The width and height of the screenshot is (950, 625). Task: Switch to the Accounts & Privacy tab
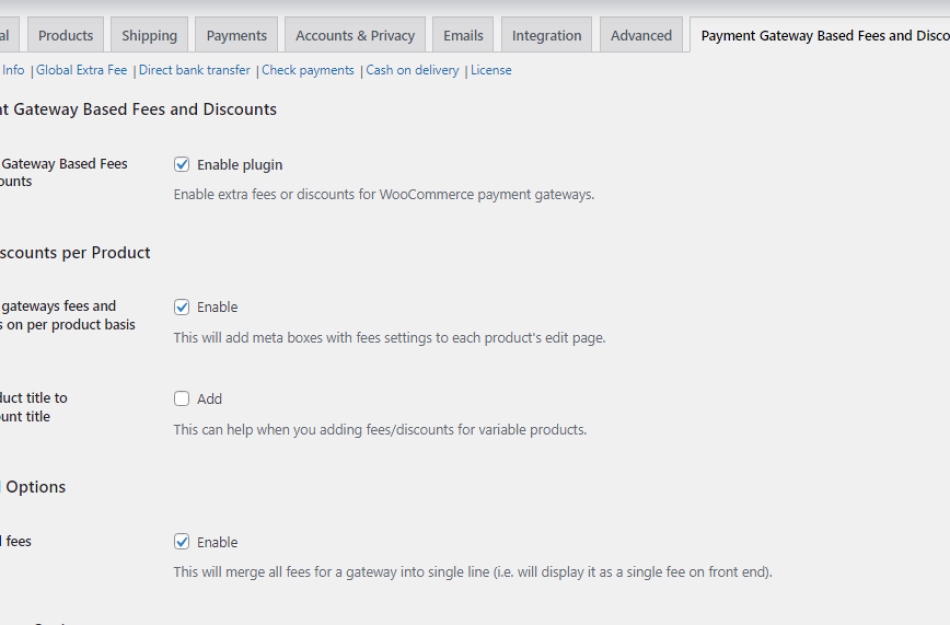tap(354, 34)
